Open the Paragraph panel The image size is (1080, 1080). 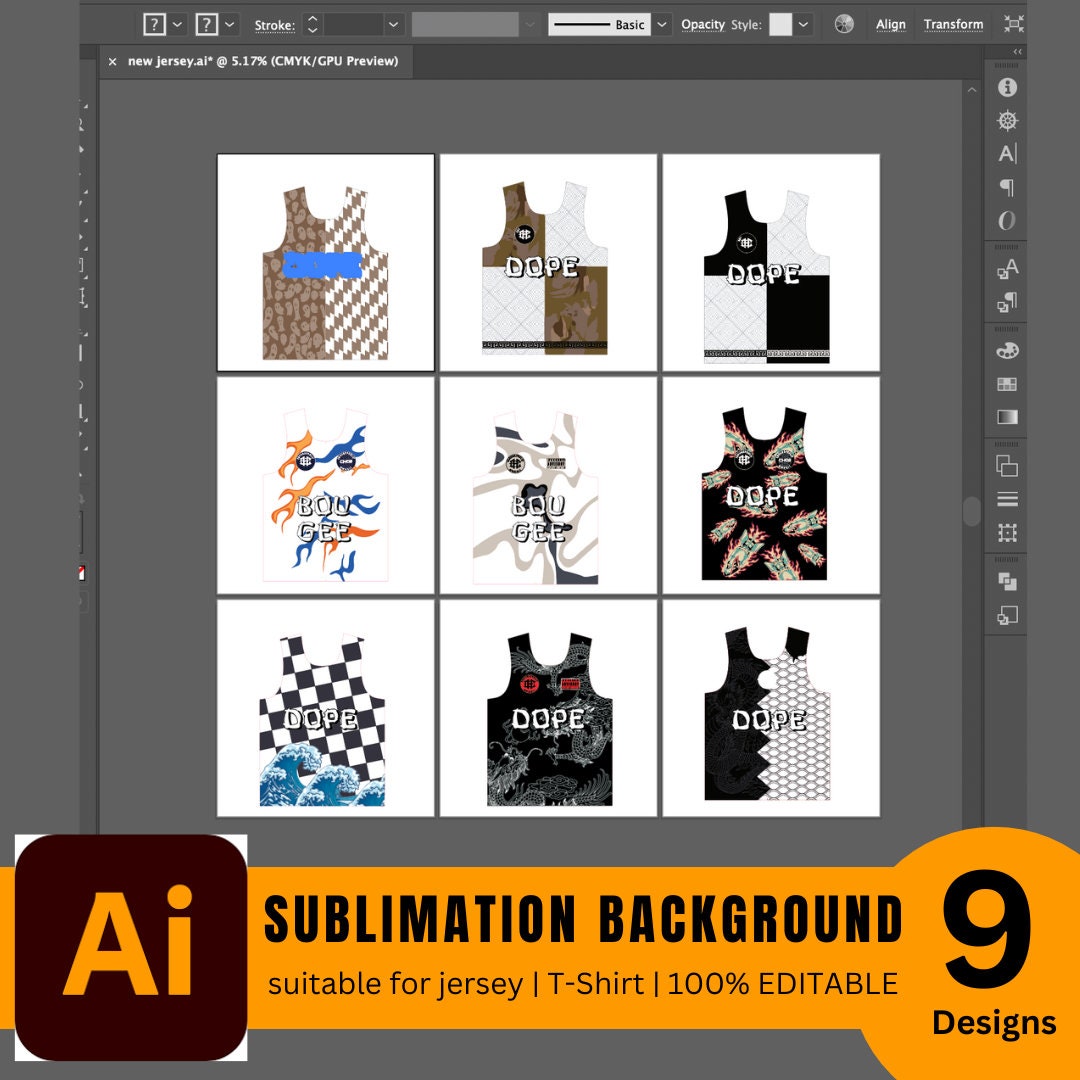pyautogui.click(x=1007, y=185)
